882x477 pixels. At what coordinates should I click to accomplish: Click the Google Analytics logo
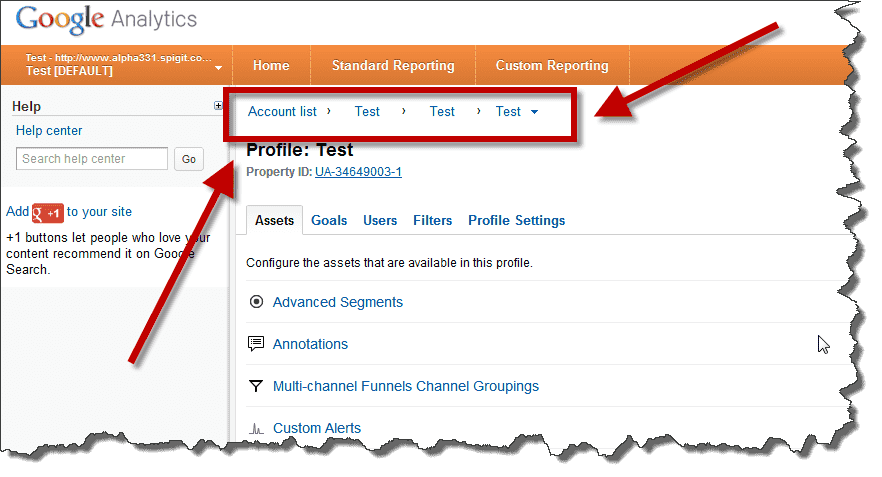106,20
